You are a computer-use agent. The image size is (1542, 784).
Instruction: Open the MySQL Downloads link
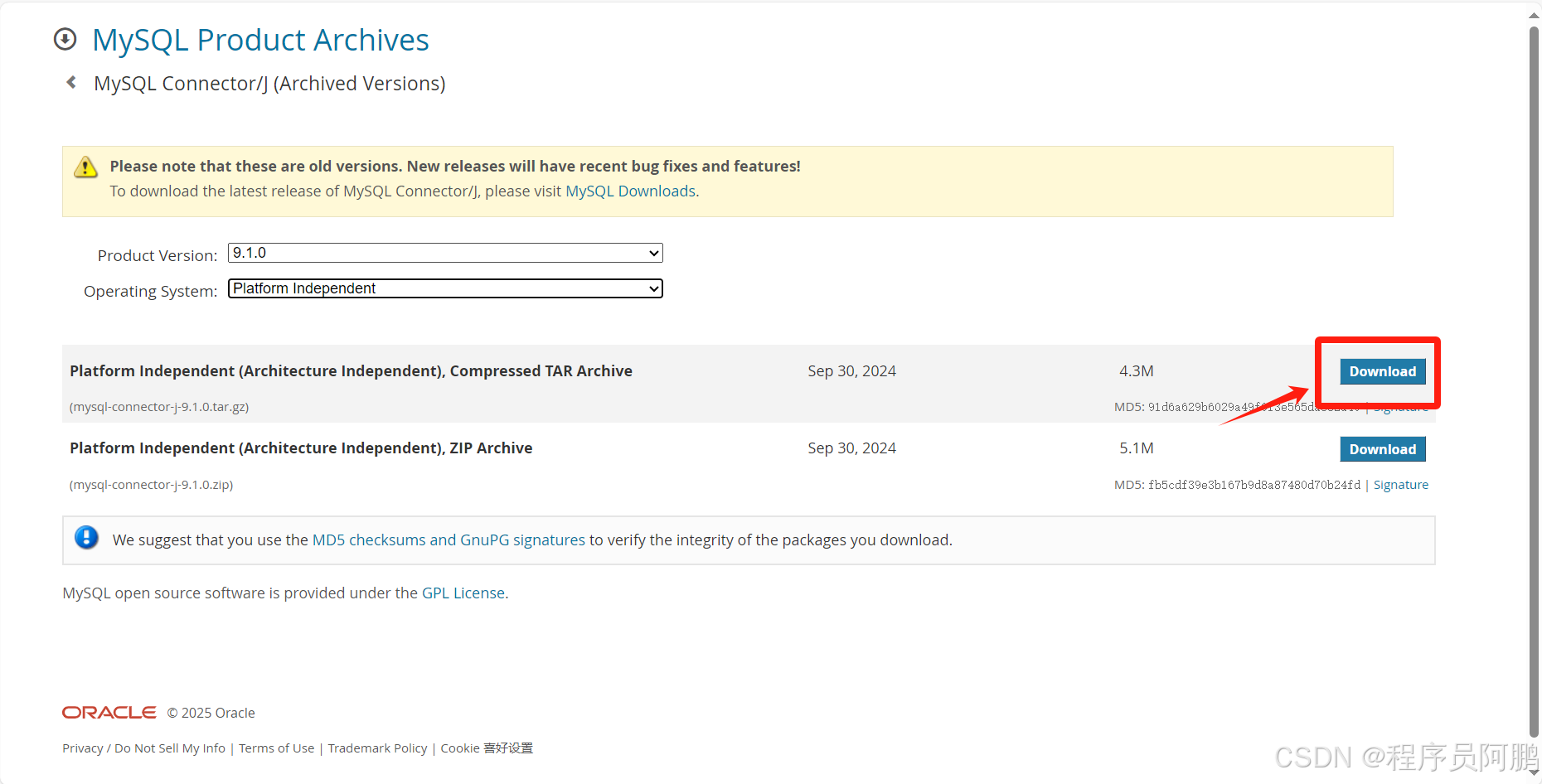pos(630,191)
